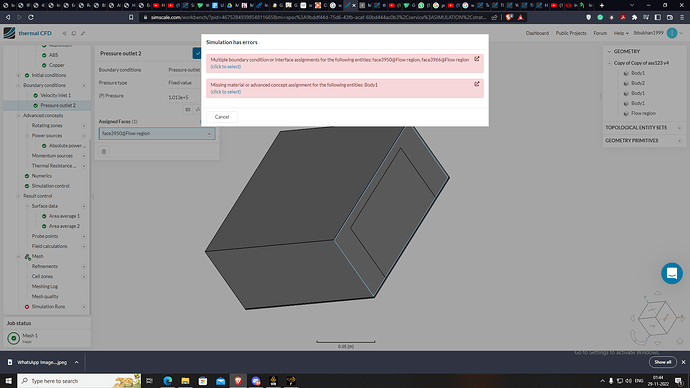This screenshot has height=388, width=690.
Task: Add probe points with plus icon
Action: click(84, 236)
